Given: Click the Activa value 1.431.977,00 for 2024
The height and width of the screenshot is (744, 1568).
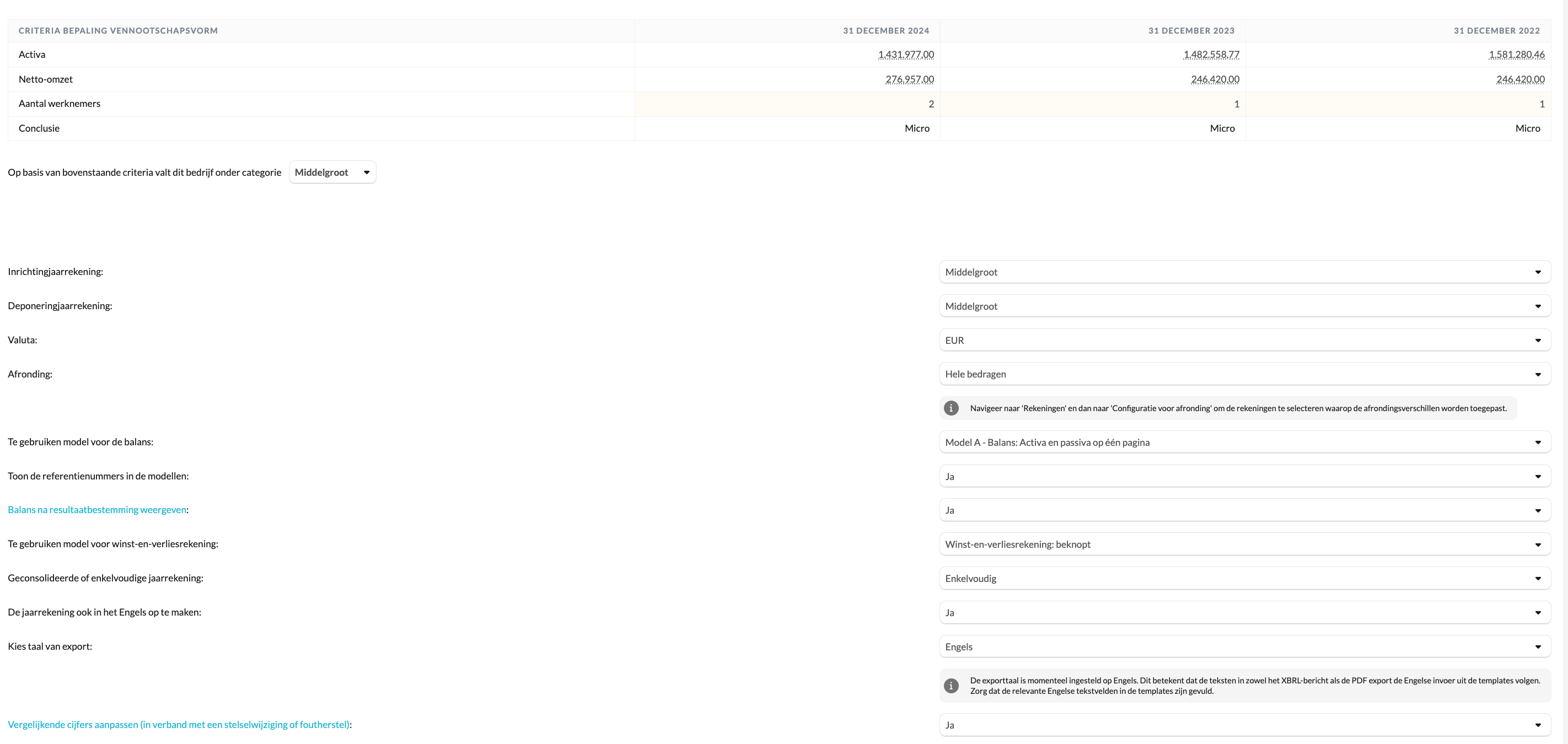Looking at the screenshot, I should [906, 55].
